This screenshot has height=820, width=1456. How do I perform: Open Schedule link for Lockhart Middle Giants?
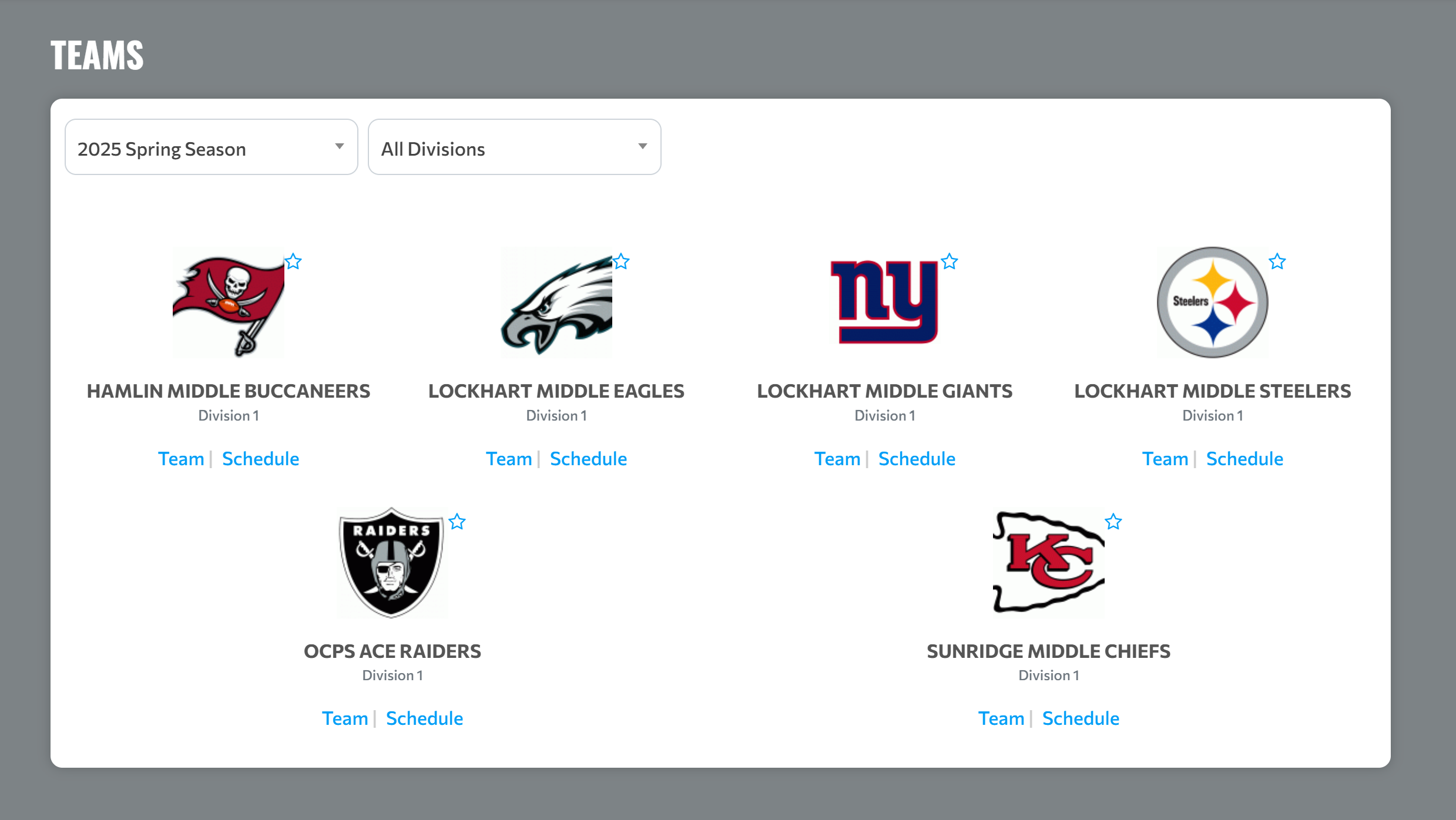click(917, 459)
